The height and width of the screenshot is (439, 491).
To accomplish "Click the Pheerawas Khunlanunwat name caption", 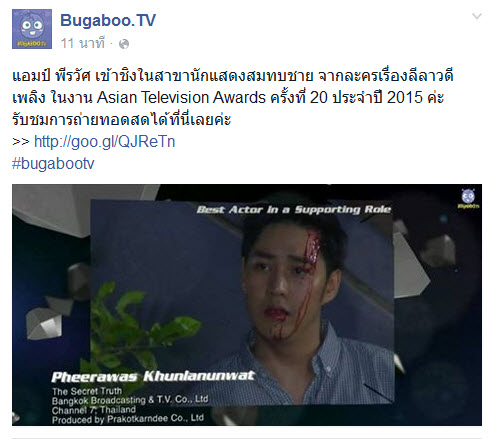I will (x=153, y=376).
